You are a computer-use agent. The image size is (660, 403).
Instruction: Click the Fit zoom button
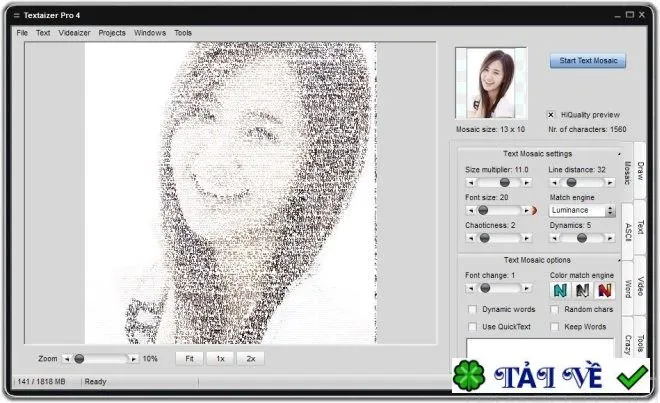[x=189, y=359]
